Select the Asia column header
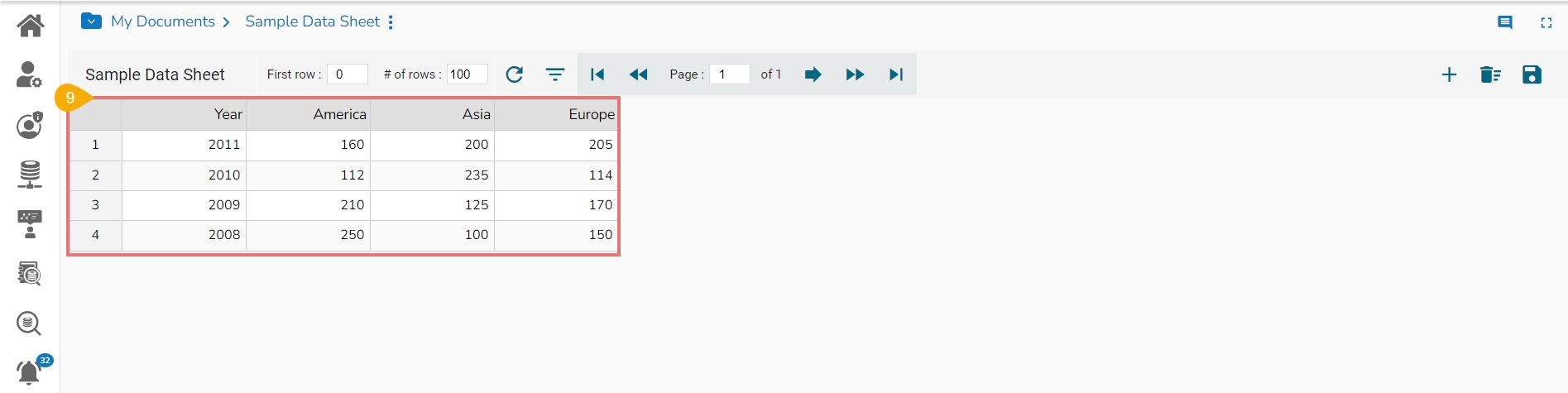1568x393 pixels. coord(432,115)
